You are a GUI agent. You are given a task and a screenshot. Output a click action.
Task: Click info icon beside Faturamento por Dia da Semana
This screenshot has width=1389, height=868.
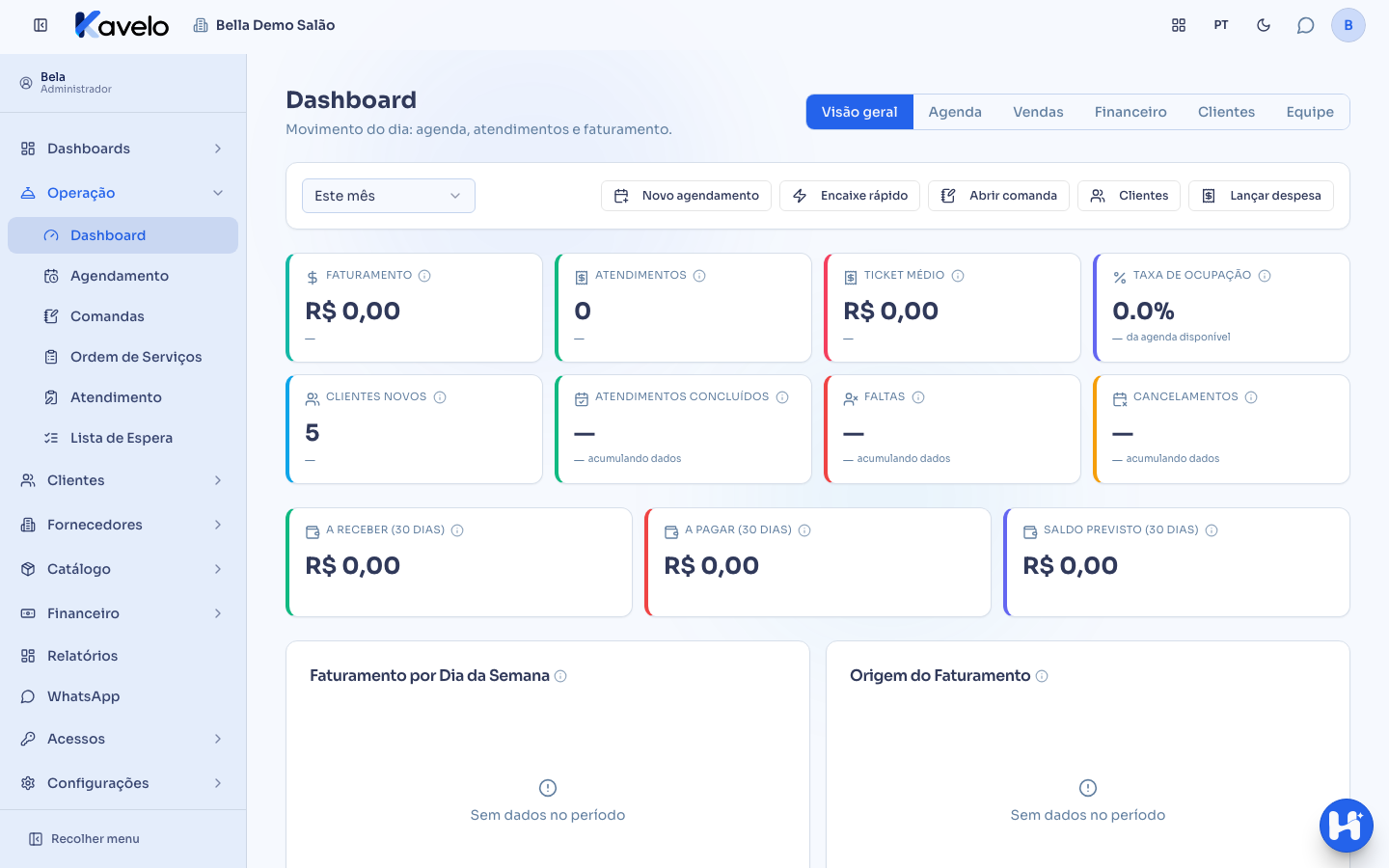tap(560, 676)
